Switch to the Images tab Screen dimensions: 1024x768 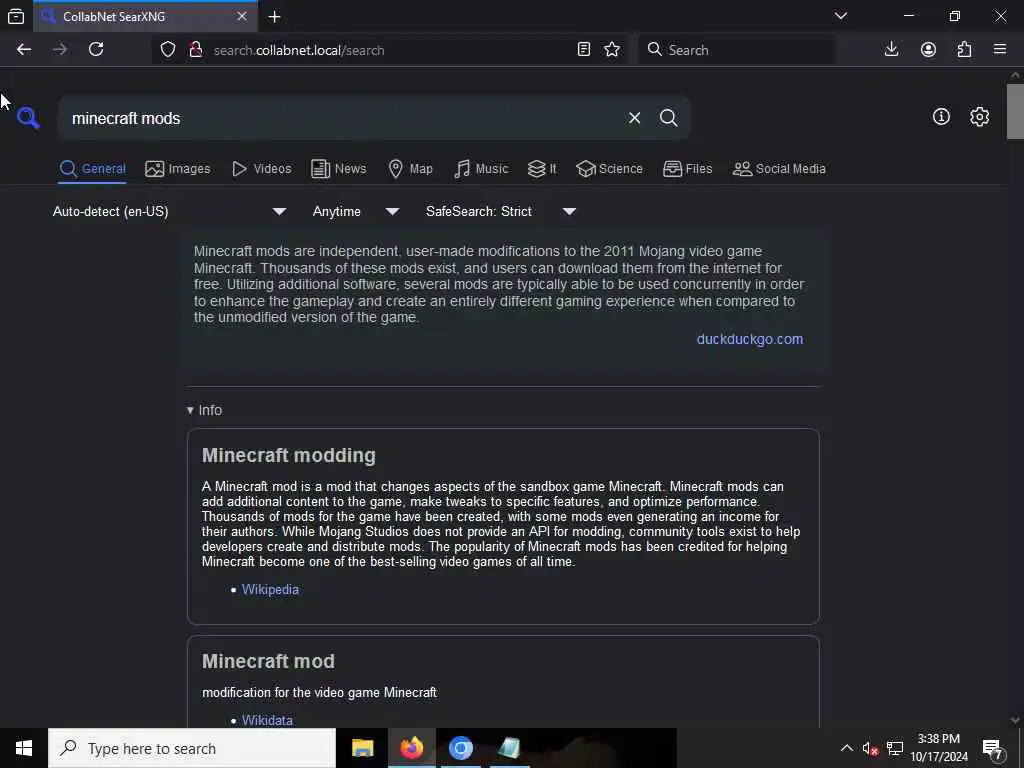(x=178, y=169)
